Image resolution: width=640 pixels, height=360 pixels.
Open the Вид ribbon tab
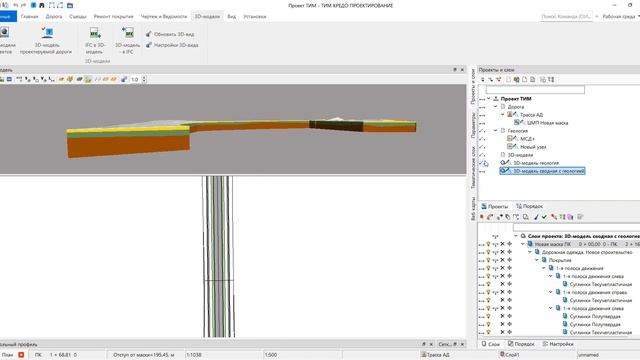pos(231,17)
